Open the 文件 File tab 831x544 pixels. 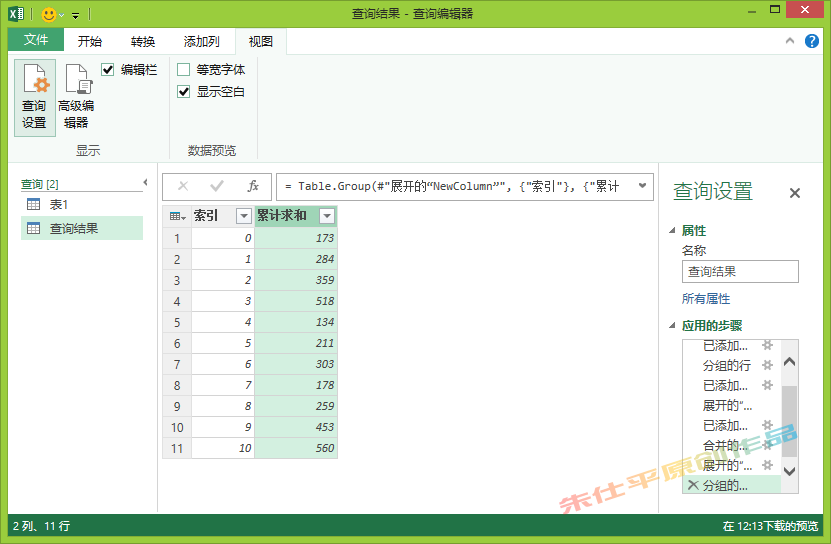coord(36,40)
